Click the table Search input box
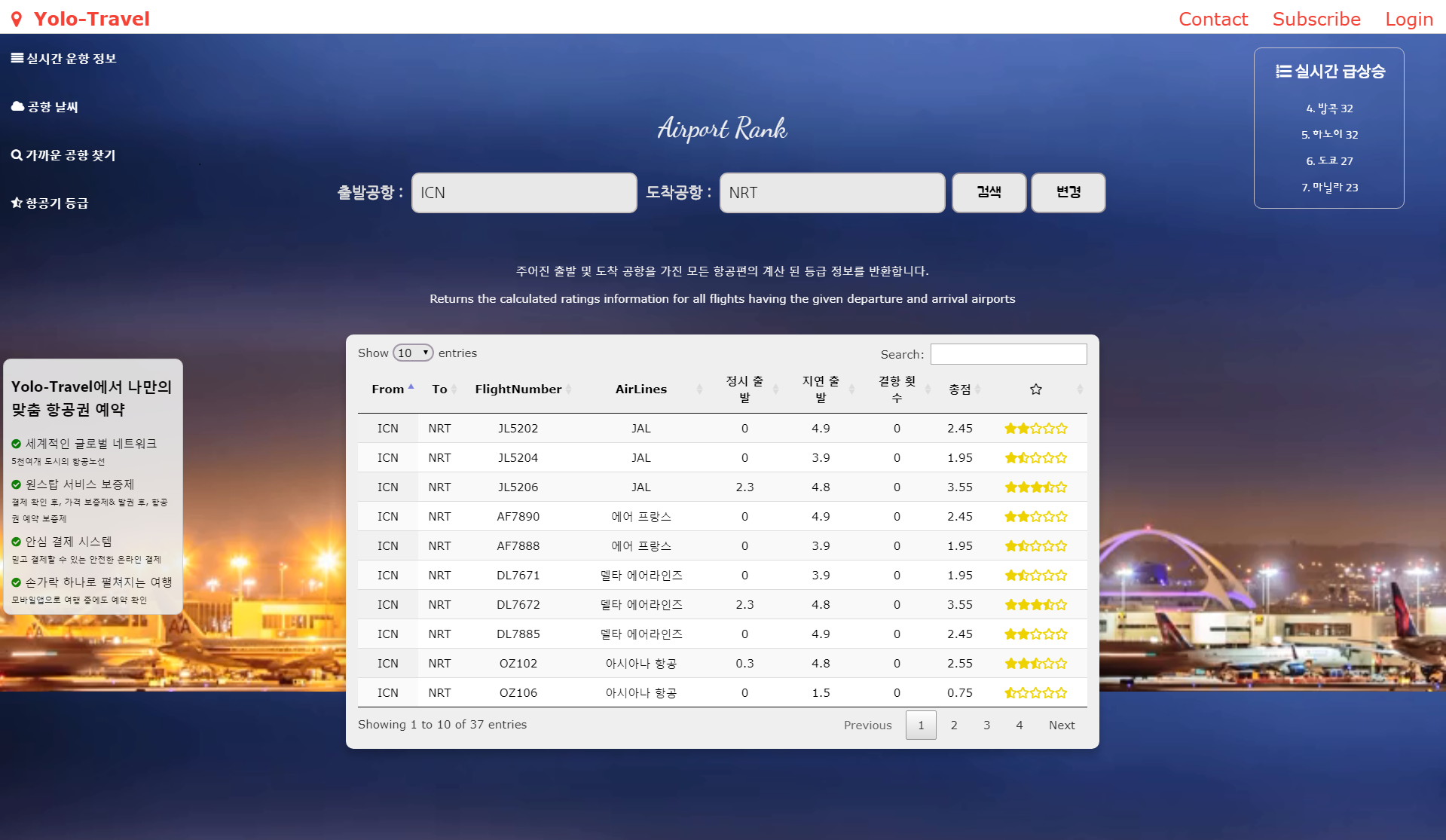 tap(1008, 354)
